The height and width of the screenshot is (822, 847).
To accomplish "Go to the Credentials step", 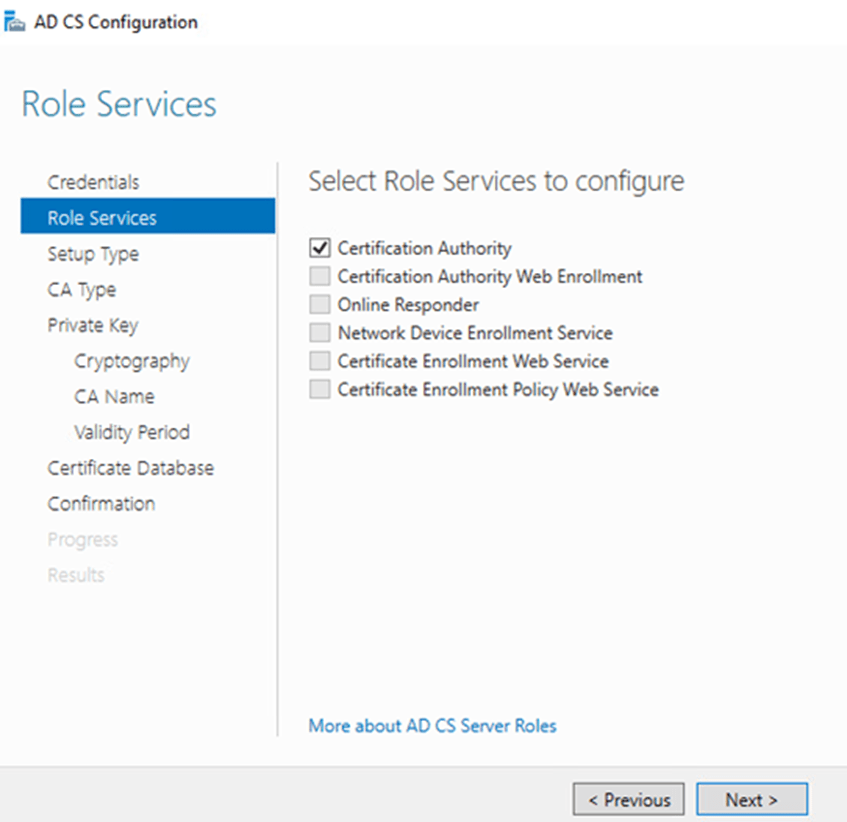I will coord(93,182).
